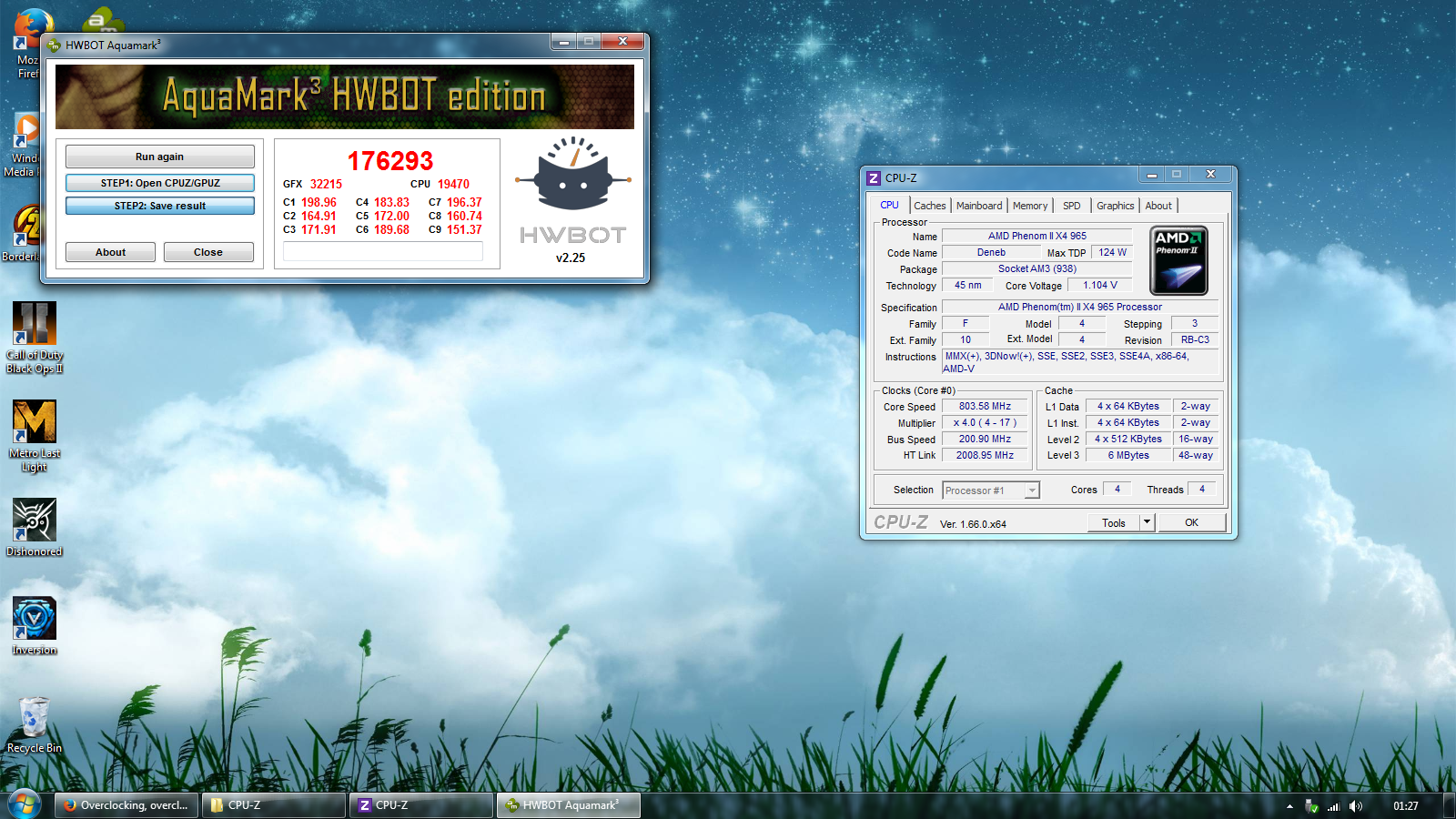Click processor Name field AMD Phenom II X4 965
The image size is (1456, 819).
(x=1037, y=237)
